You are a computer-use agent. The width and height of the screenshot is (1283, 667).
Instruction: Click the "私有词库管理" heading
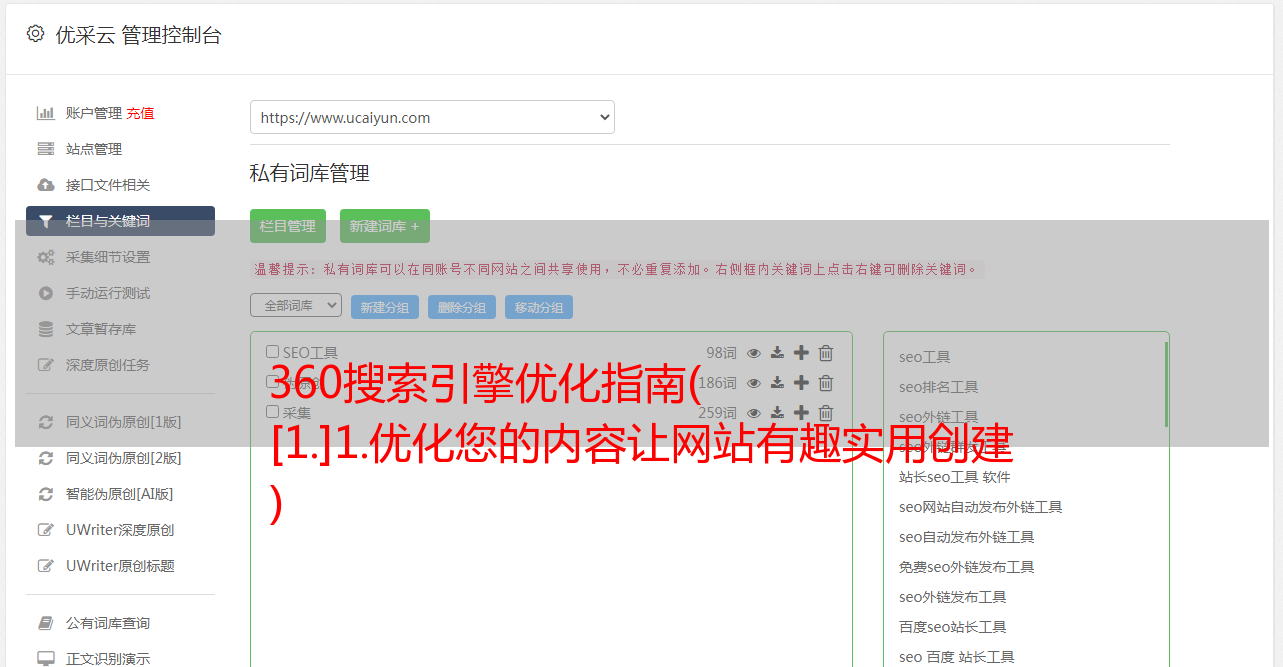pos(310,173)
